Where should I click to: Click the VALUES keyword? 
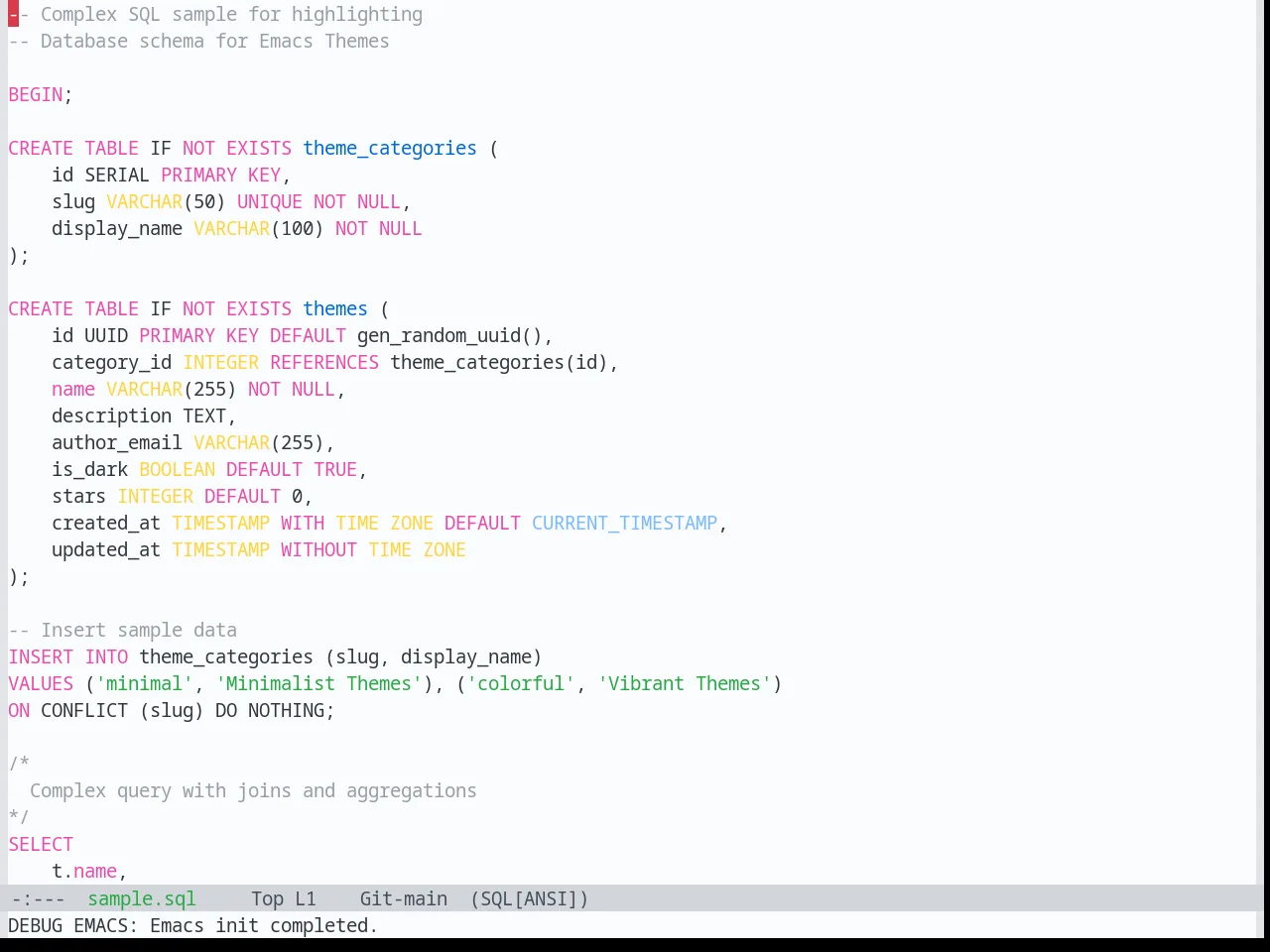(x=41, y=683)
